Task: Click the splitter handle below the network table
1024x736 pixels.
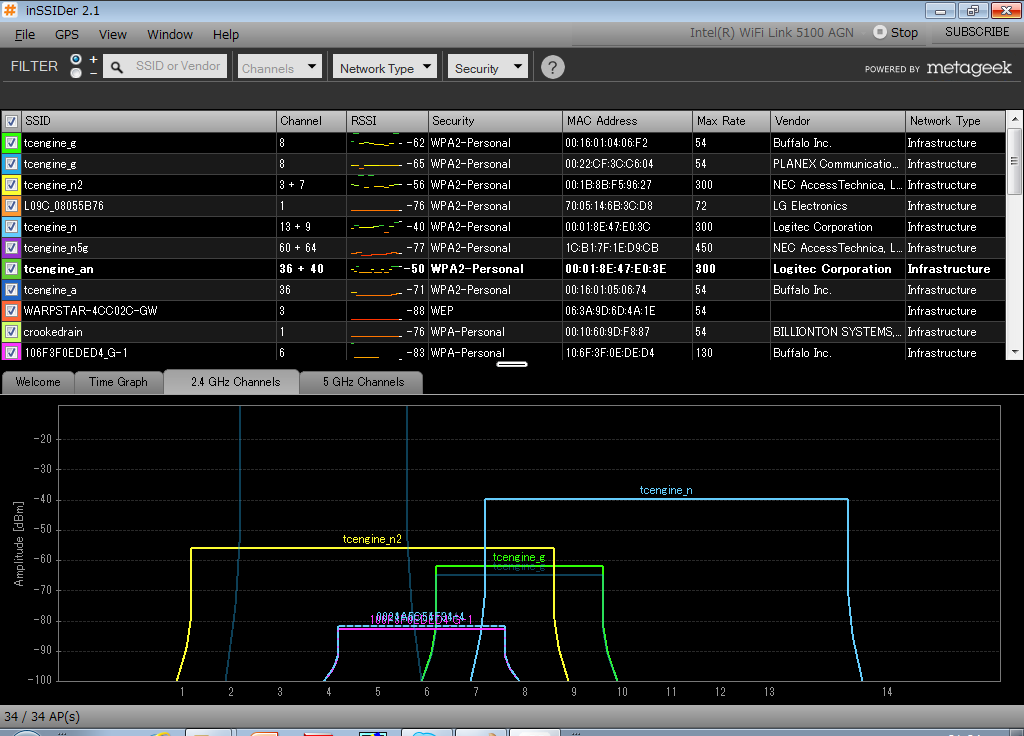Action: (x=512, y=364)
